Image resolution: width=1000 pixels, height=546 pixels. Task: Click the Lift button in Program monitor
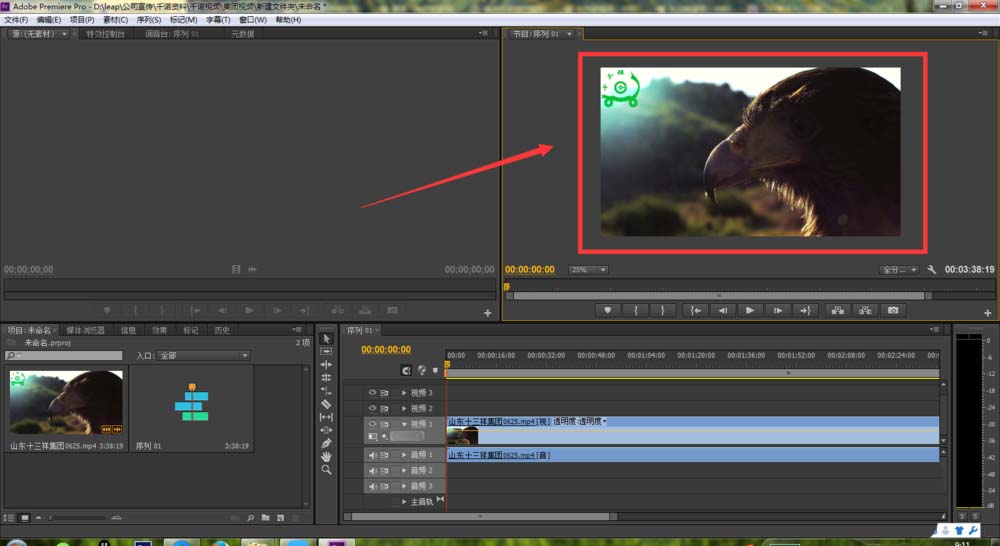837,311
